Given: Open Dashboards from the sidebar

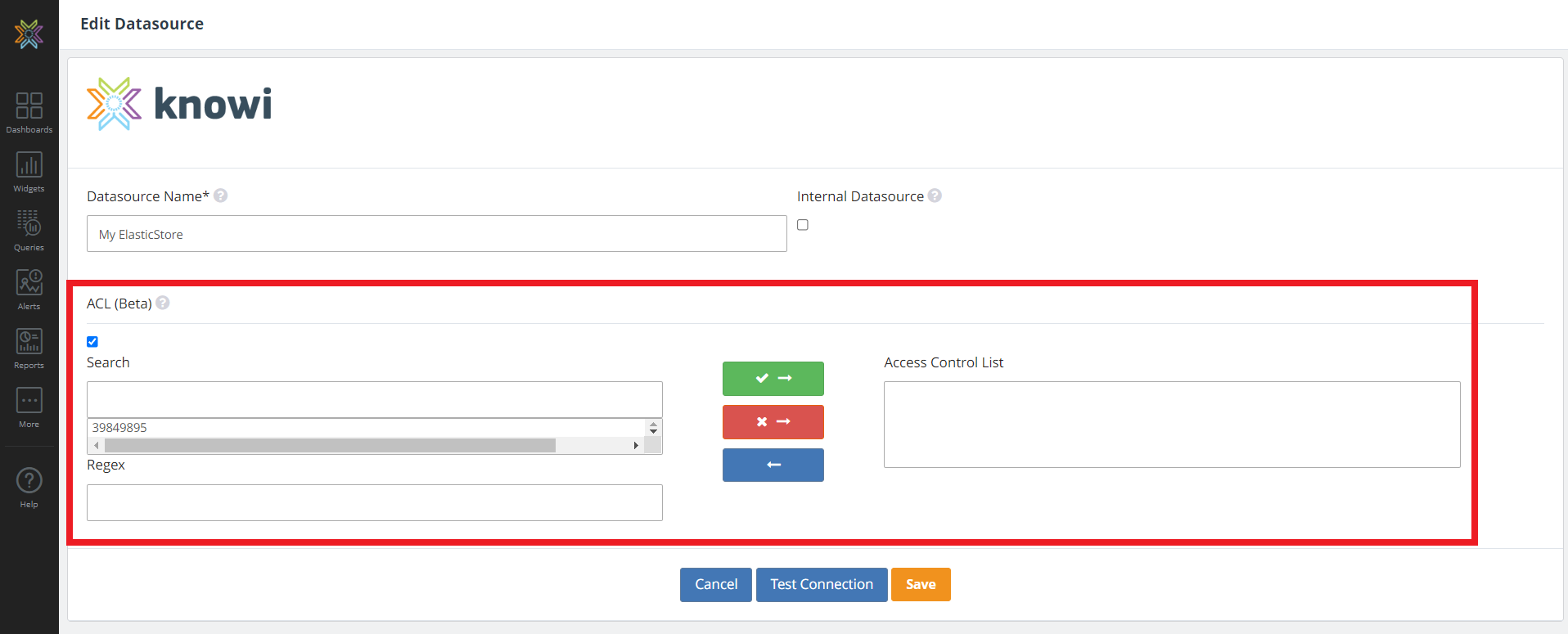Looking at the screenshot, I should [x=29, y=112].
